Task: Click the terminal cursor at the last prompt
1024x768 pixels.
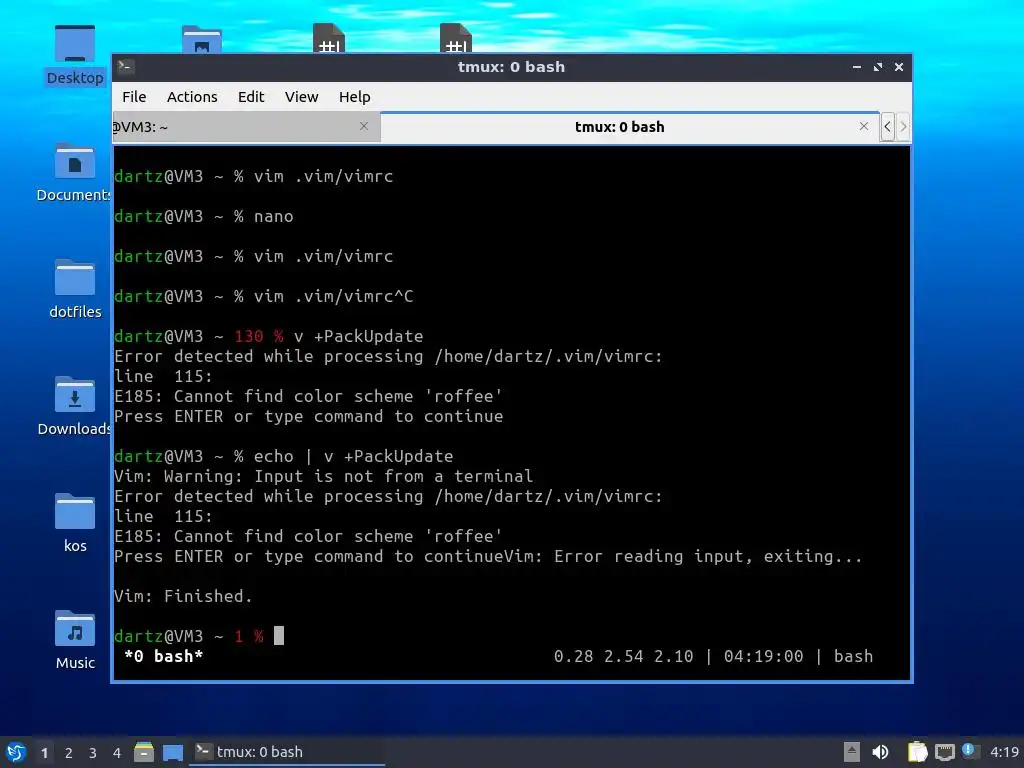Action: pyautogui.click(x=279, y=635)
